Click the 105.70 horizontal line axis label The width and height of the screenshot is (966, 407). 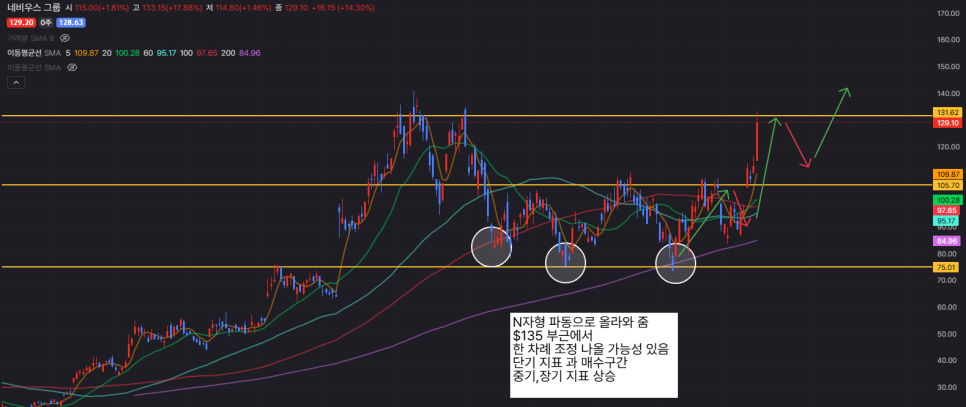[948, 185]
